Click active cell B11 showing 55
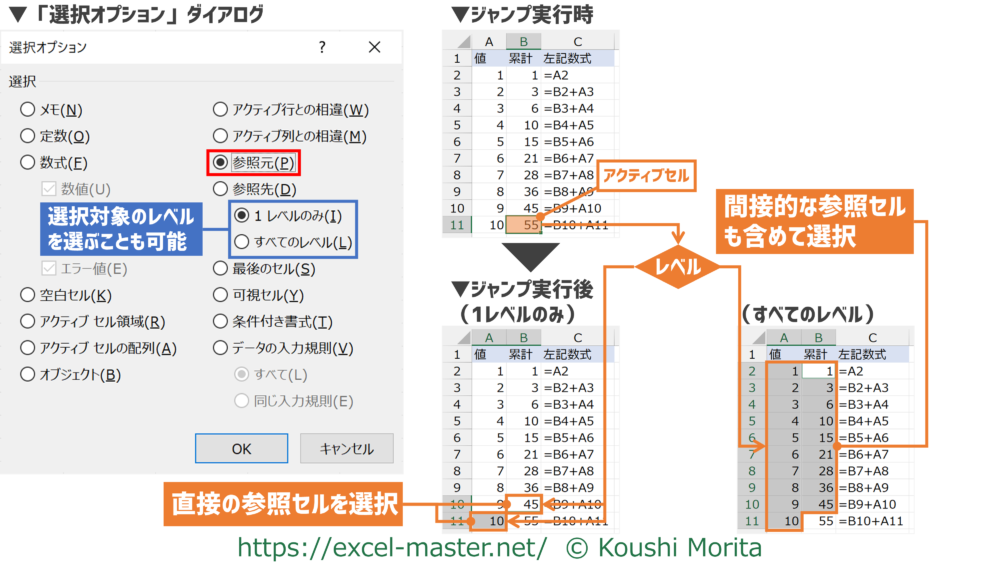1000x563 pixels. (521, 225)
